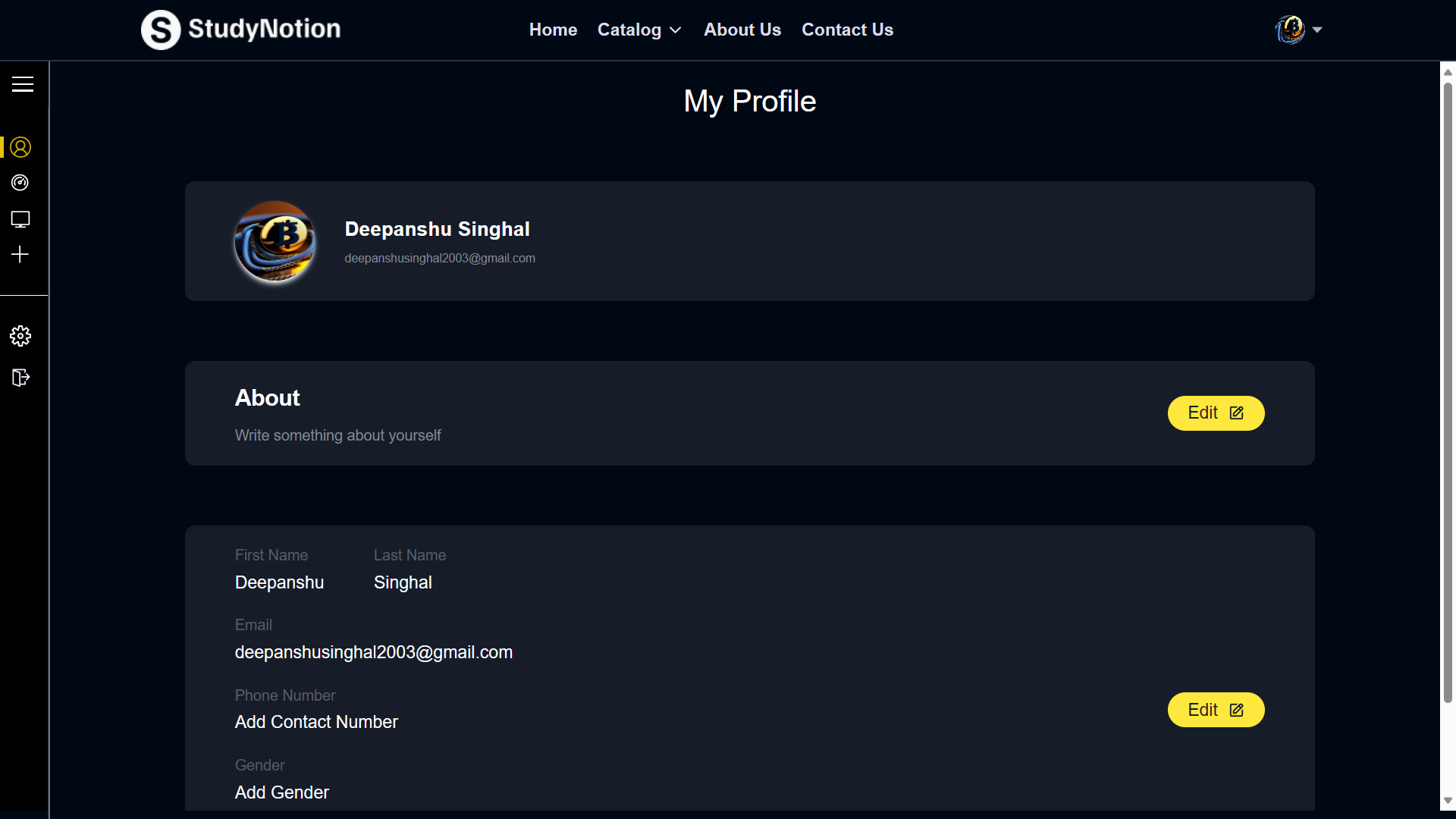Open the sidebar hamburger menu
This screenshot has height=819, width=1456.
click(22, 84)
